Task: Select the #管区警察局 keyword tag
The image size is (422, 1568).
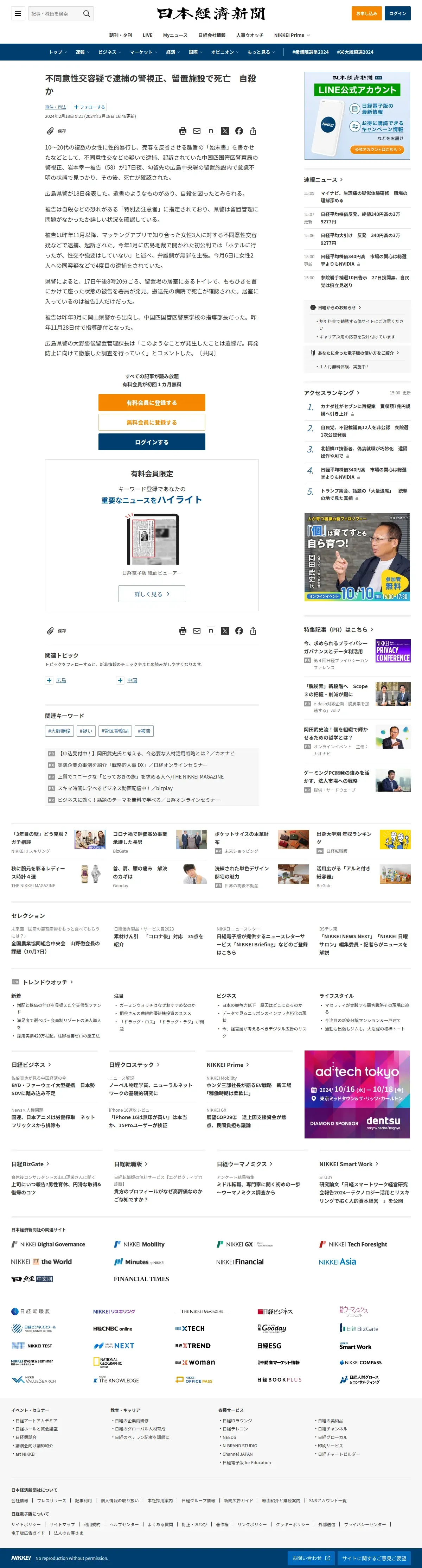Action: point(115,731)
